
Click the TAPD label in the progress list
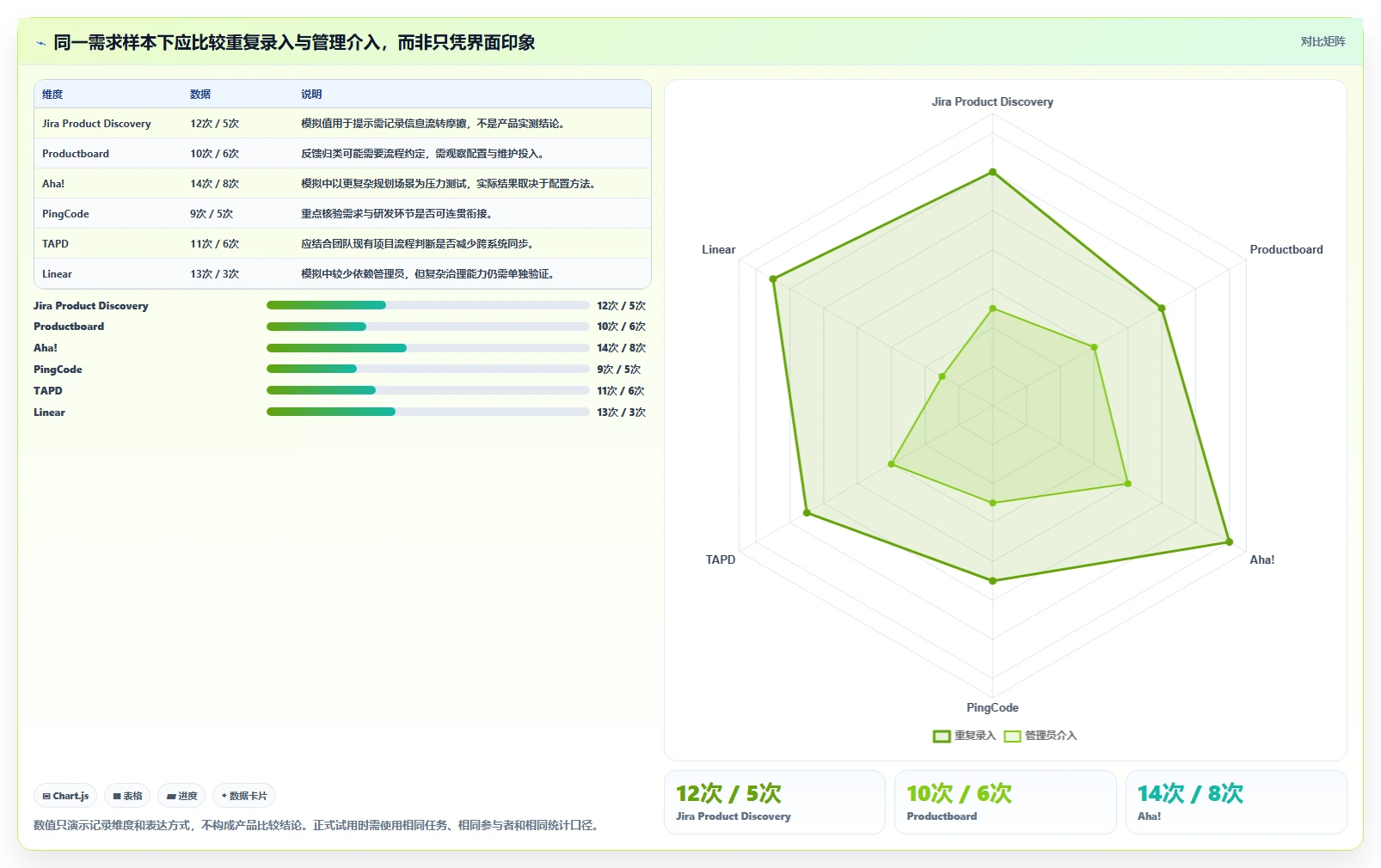[48, 391]
